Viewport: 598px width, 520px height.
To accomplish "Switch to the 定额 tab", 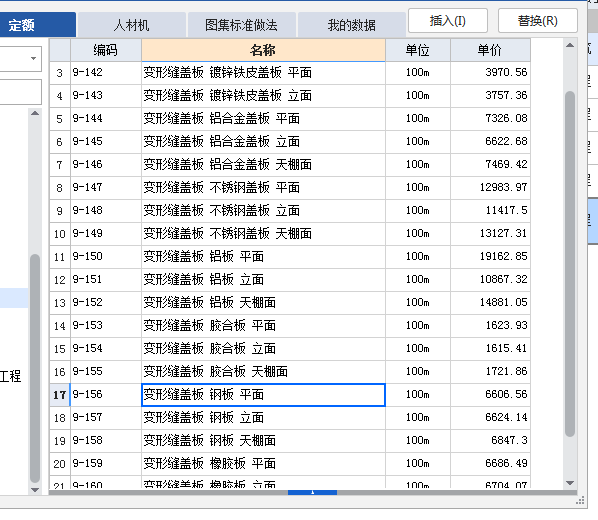I will click(x=37, y=25).
